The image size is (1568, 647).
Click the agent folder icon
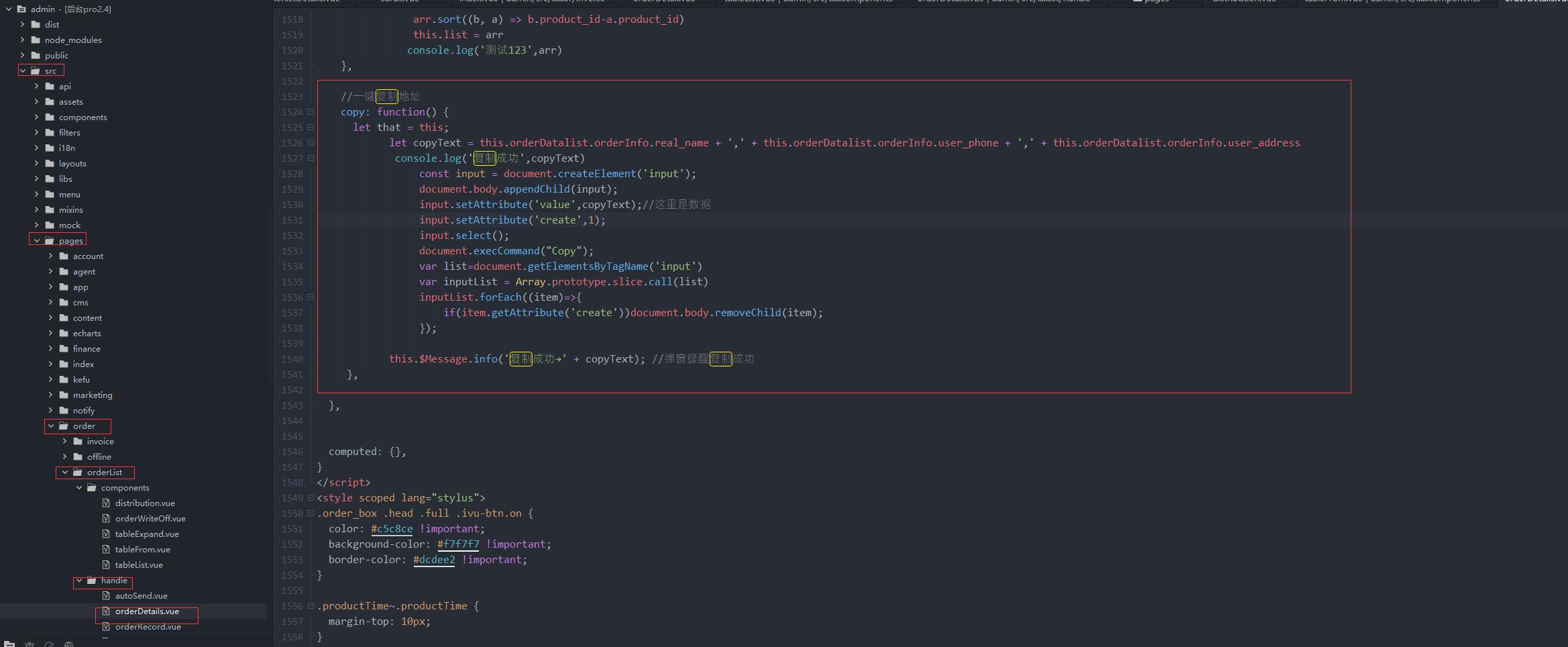(x=64, y=271)
